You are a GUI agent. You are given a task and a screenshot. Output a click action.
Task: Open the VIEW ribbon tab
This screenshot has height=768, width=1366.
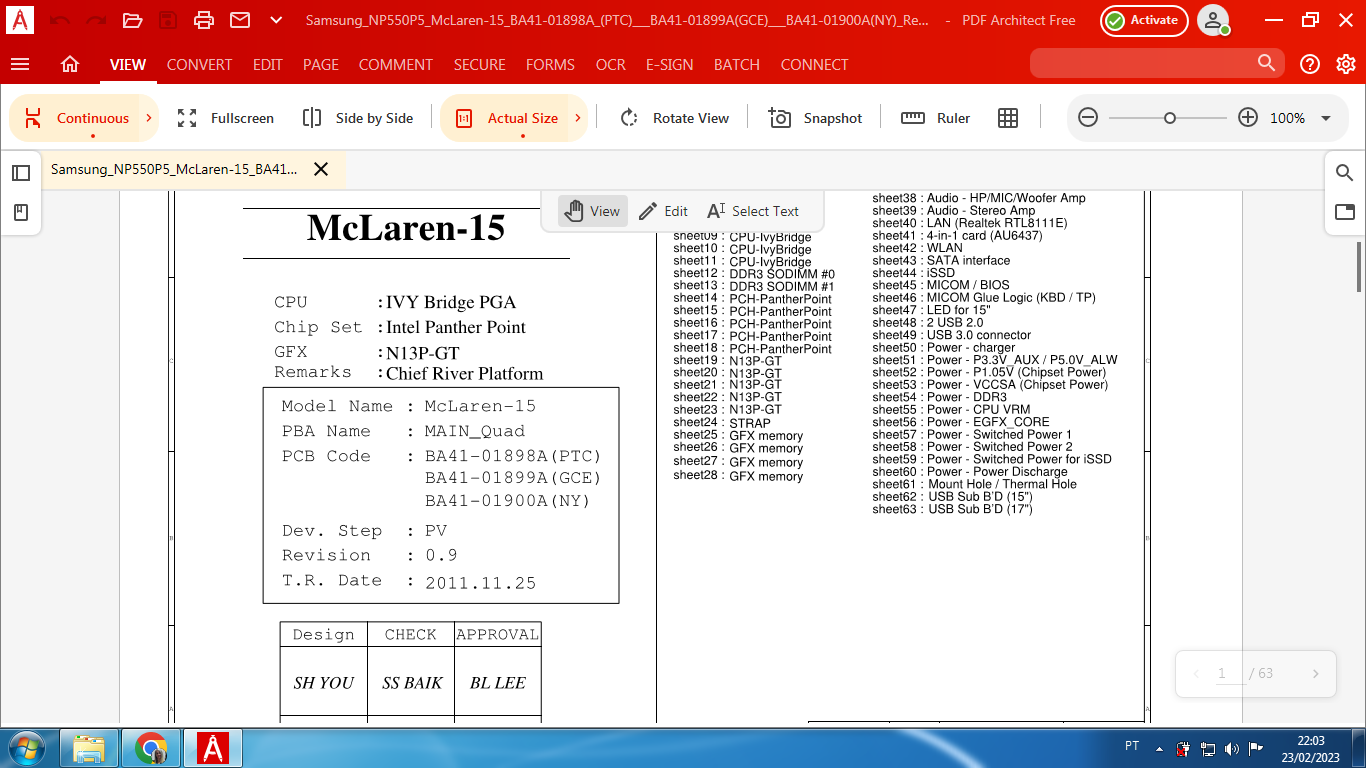pos(128,64)
